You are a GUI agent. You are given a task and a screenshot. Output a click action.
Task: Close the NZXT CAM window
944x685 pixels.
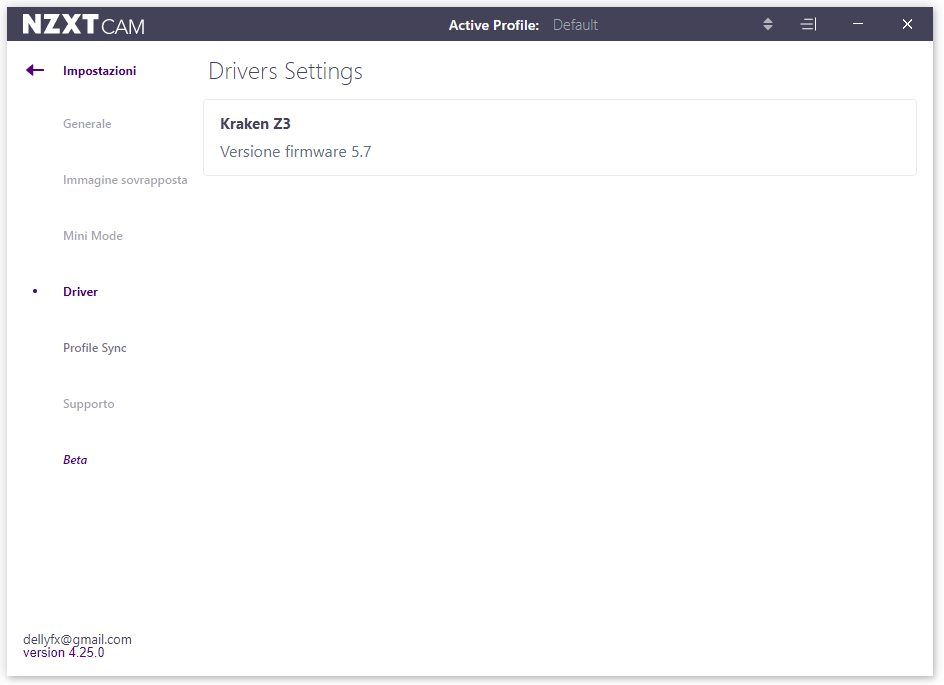pos(907,24)
